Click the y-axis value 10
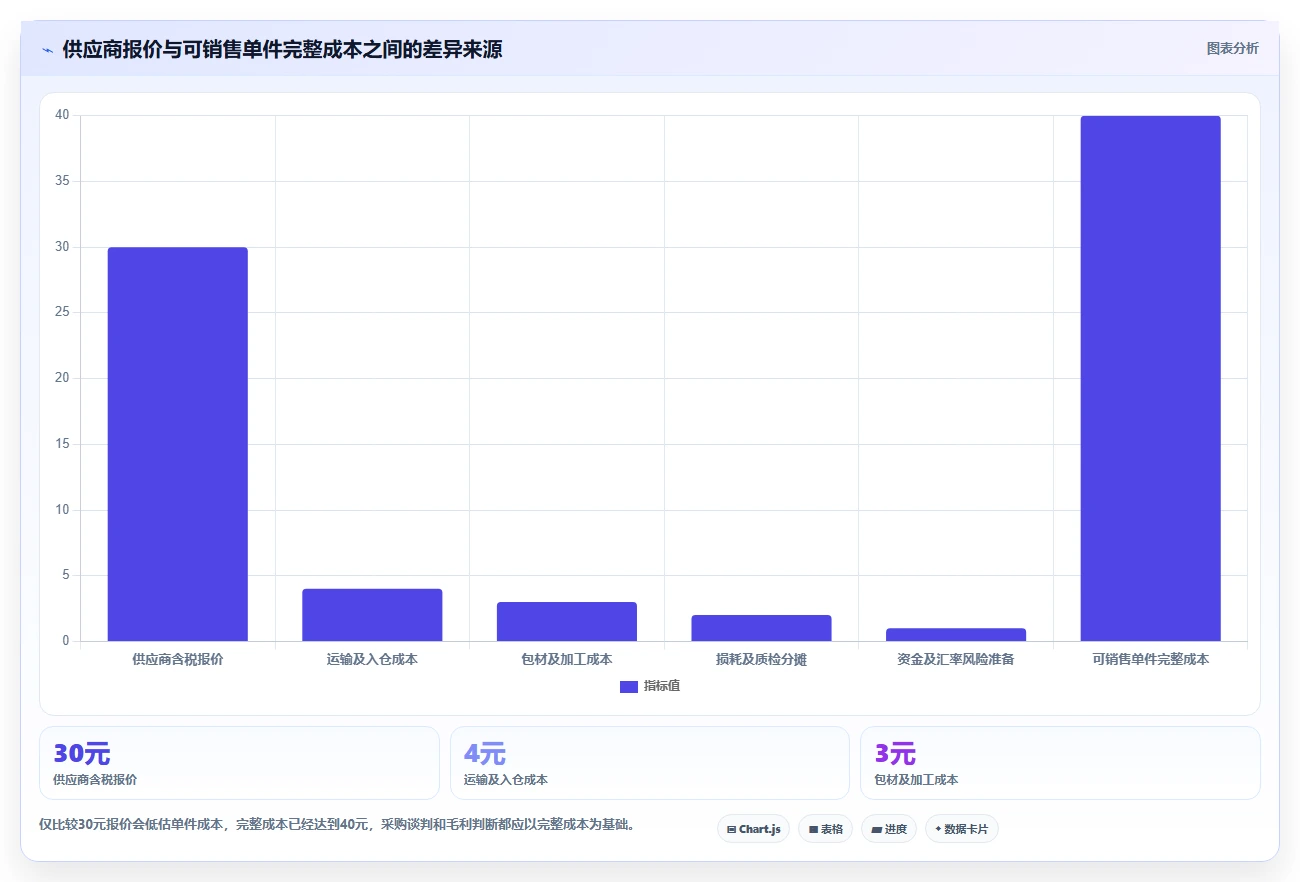 (62, 510)
